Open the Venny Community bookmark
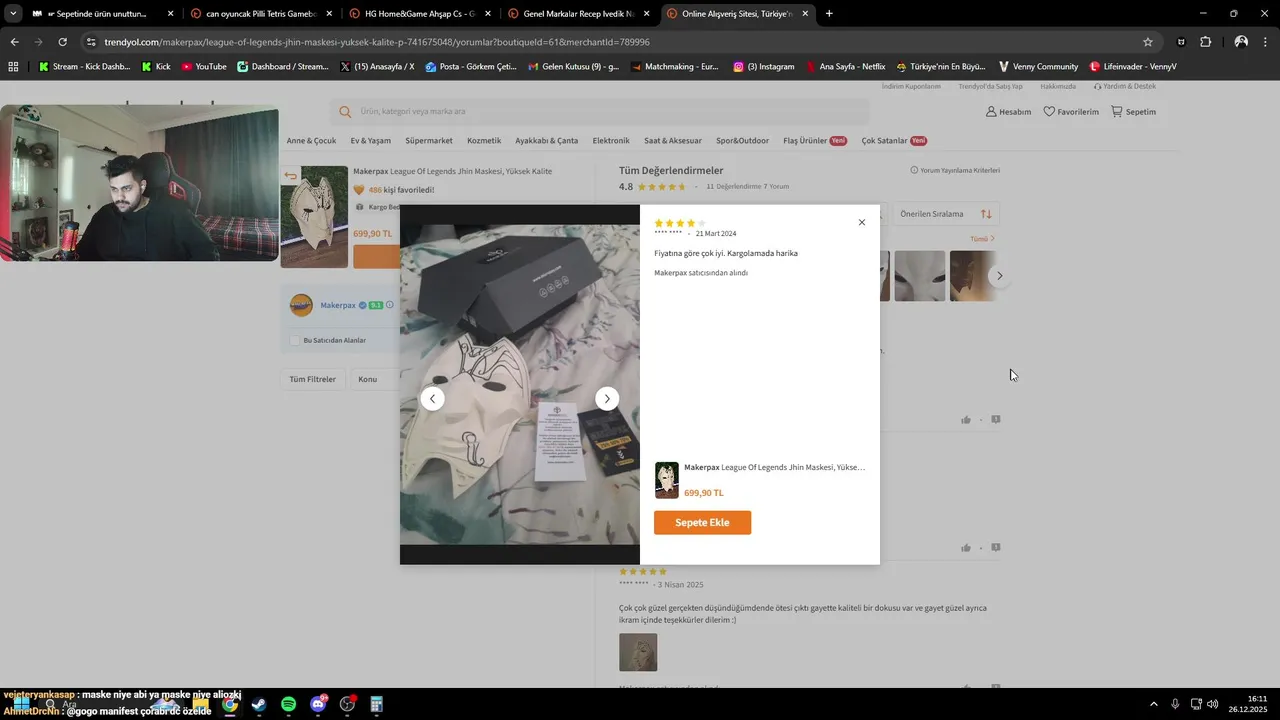 [1038, 66]
